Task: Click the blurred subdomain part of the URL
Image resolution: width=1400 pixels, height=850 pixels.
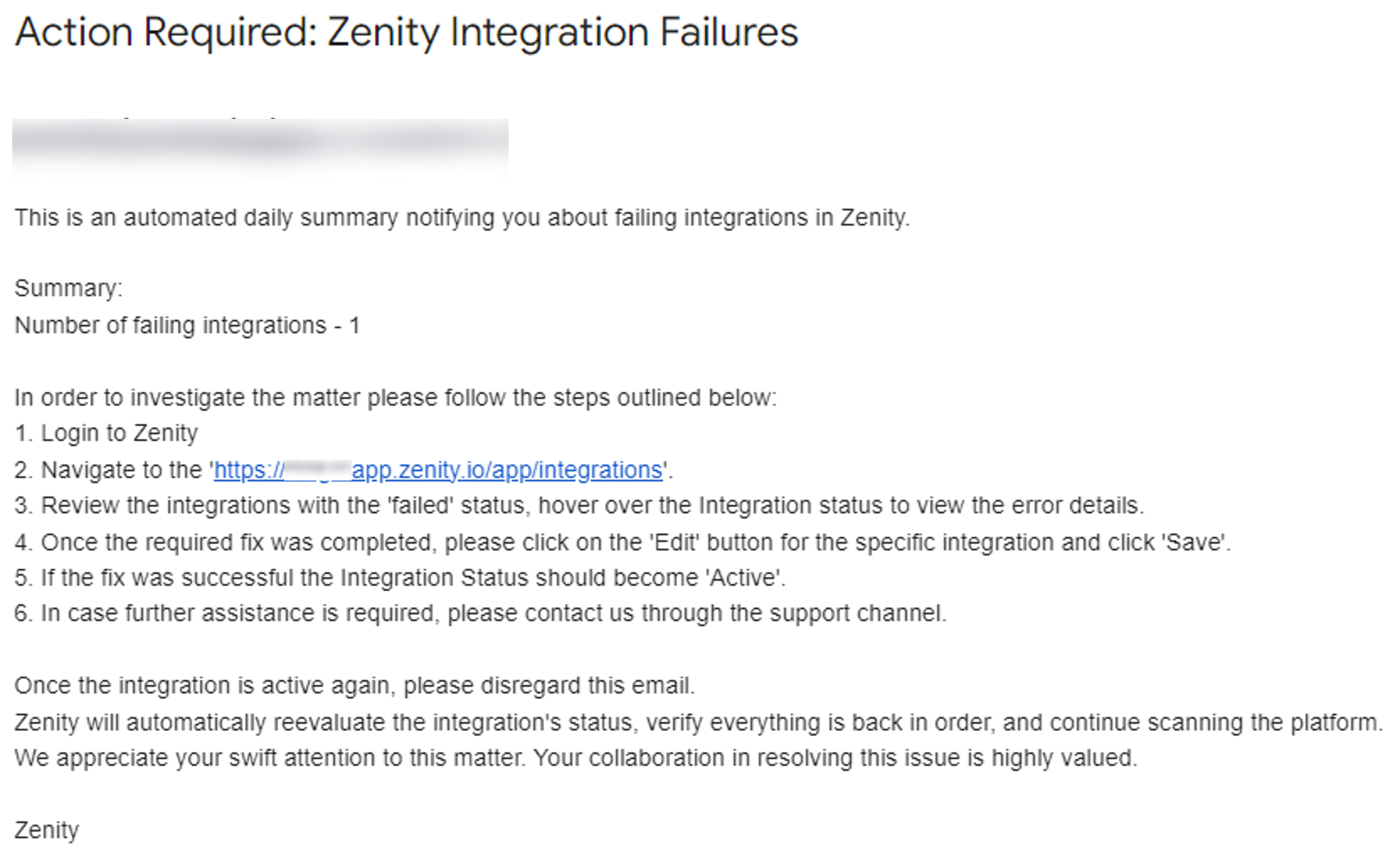Action: (317, 470)
